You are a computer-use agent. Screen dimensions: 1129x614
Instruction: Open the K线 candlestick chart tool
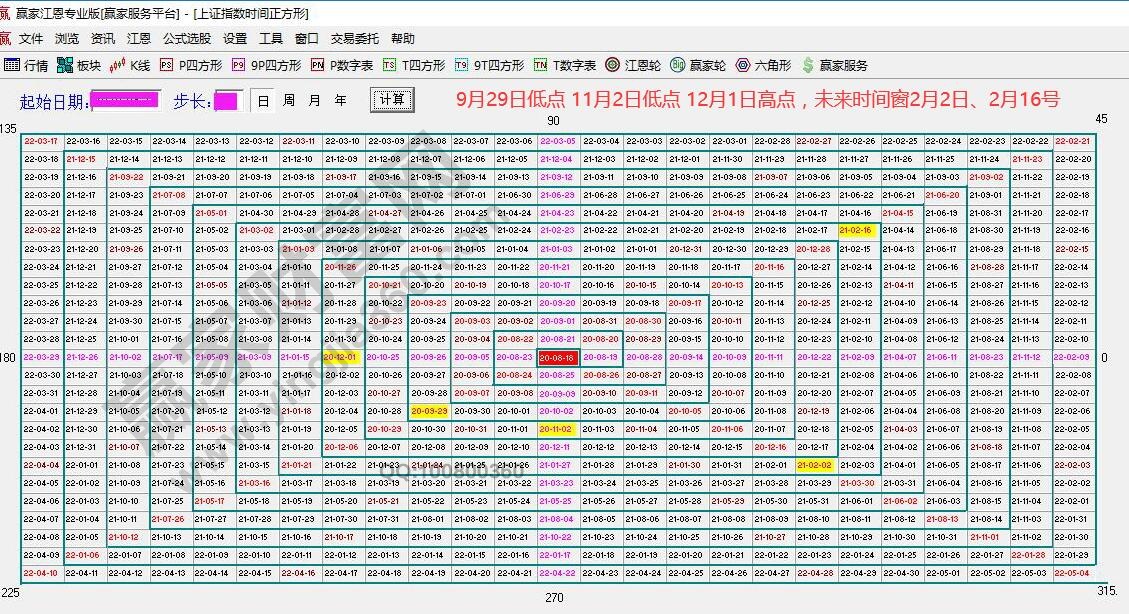pos(130,65)
